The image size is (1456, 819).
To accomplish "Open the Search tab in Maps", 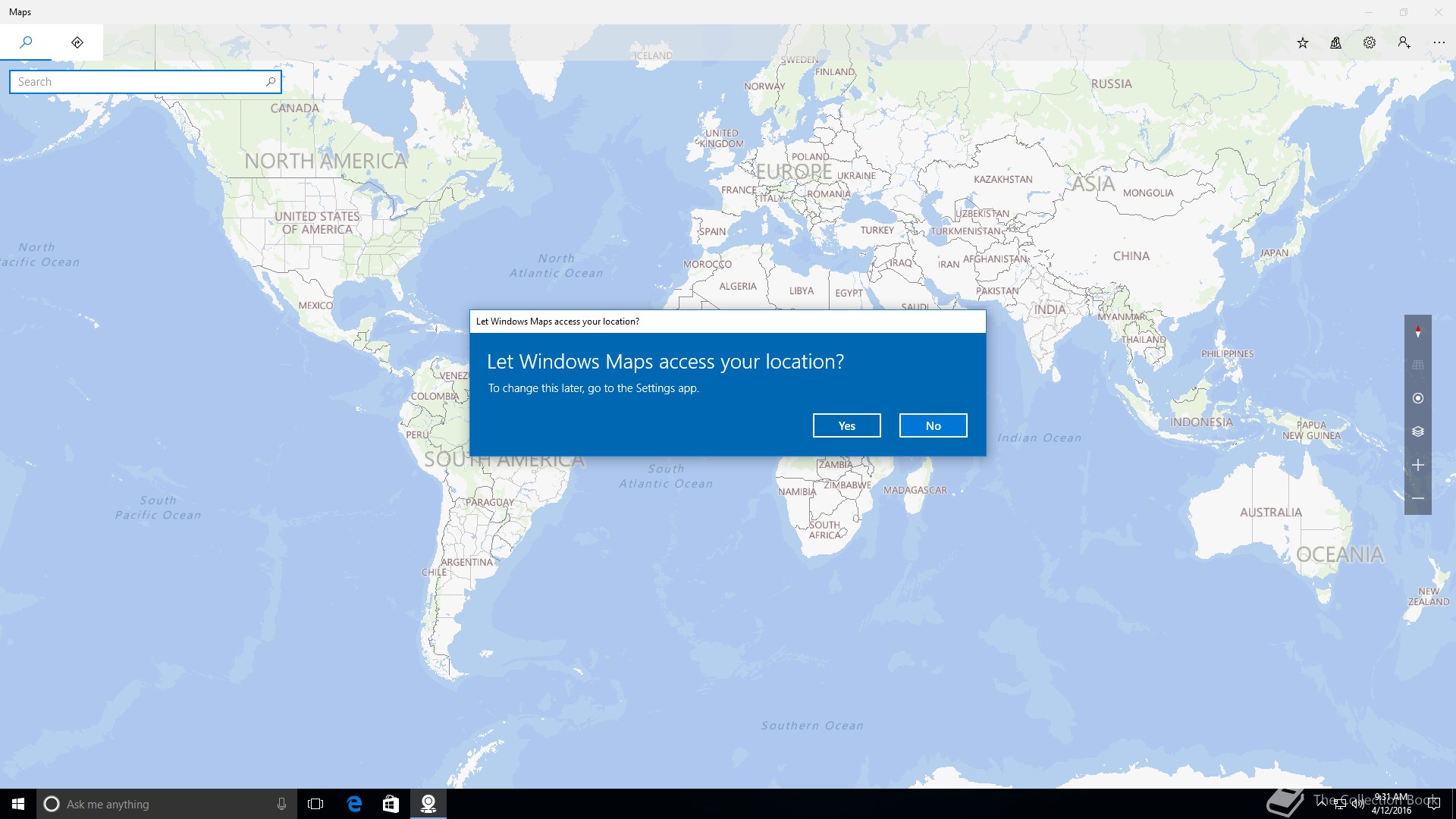I will [26, 42].
